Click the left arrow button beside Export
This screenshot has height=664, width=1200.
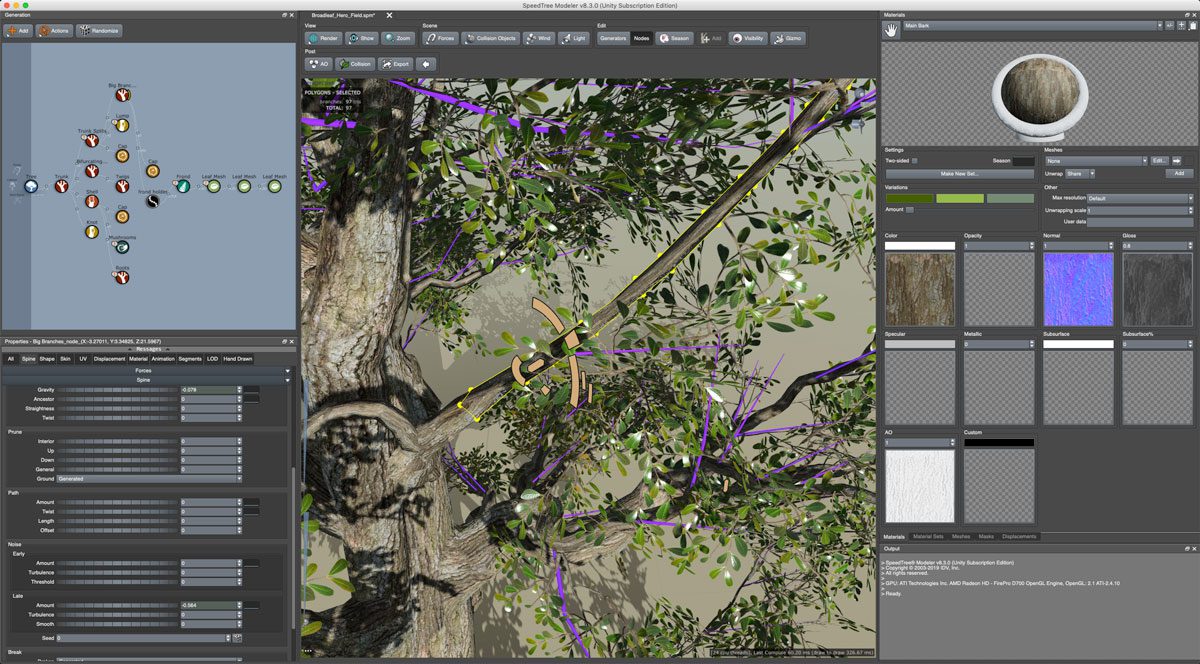[427, 63]
